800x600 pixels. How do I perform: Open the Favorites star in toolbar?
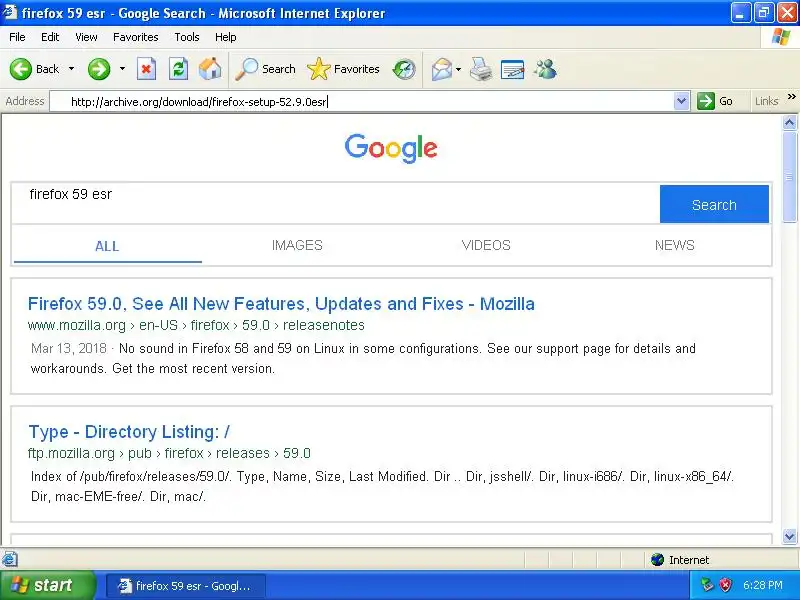point(318,69)
